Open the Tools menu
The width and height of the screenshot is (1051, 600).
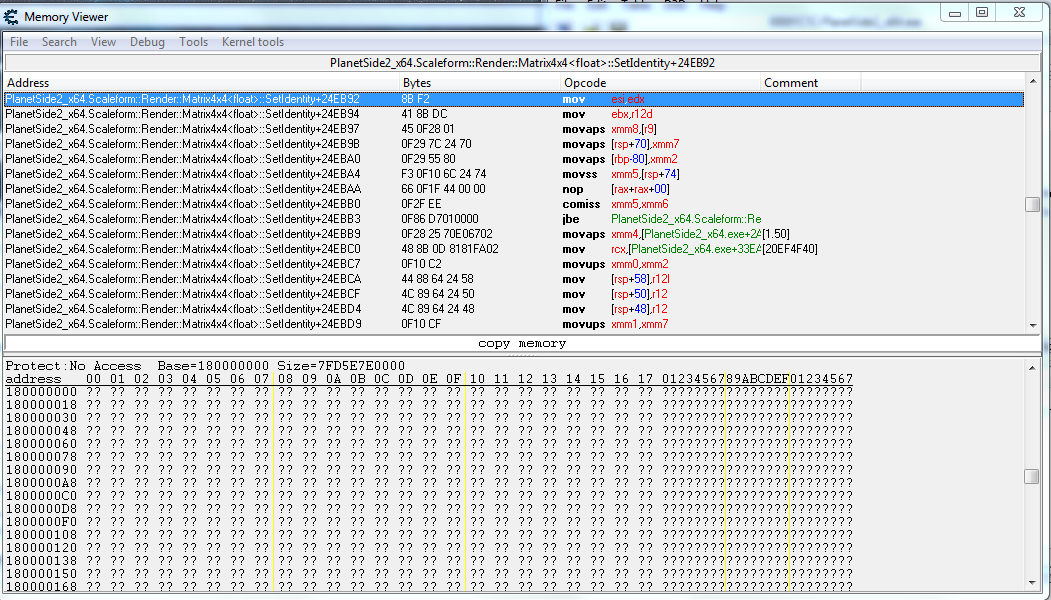pos(193,42)
